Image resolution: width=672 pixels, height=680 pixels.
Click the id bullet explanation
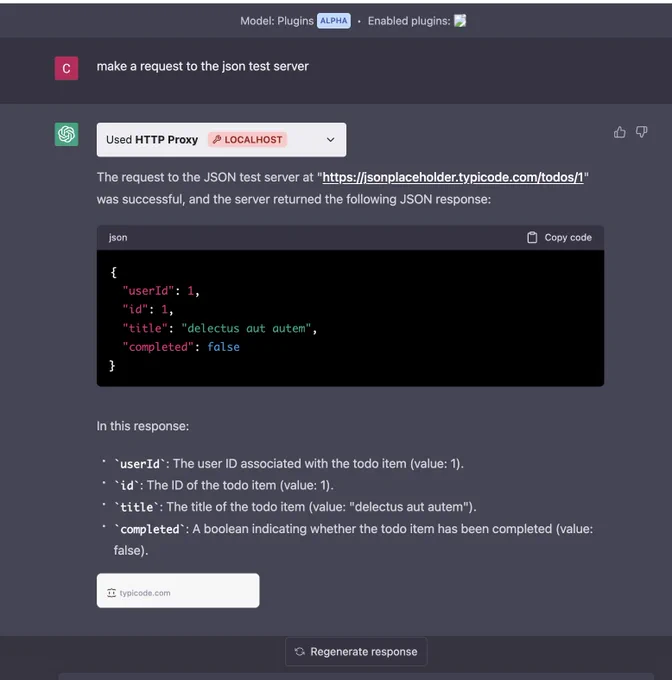click(224, 485)
